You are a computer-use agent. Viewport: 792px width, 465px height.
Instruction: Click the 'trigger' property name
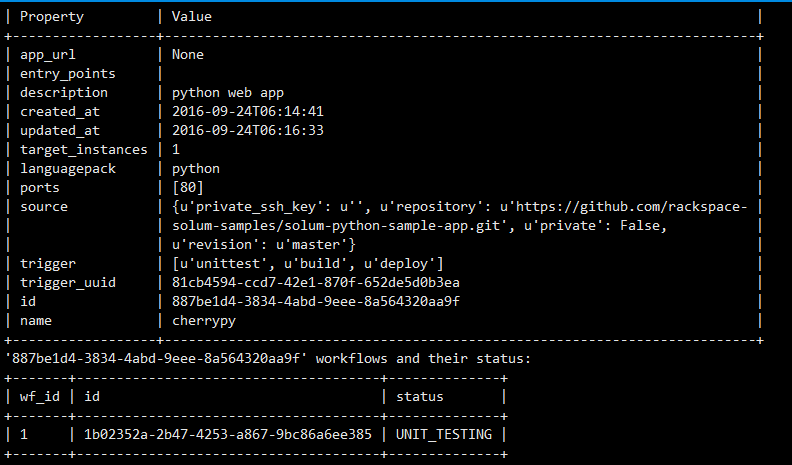point(47,264)
